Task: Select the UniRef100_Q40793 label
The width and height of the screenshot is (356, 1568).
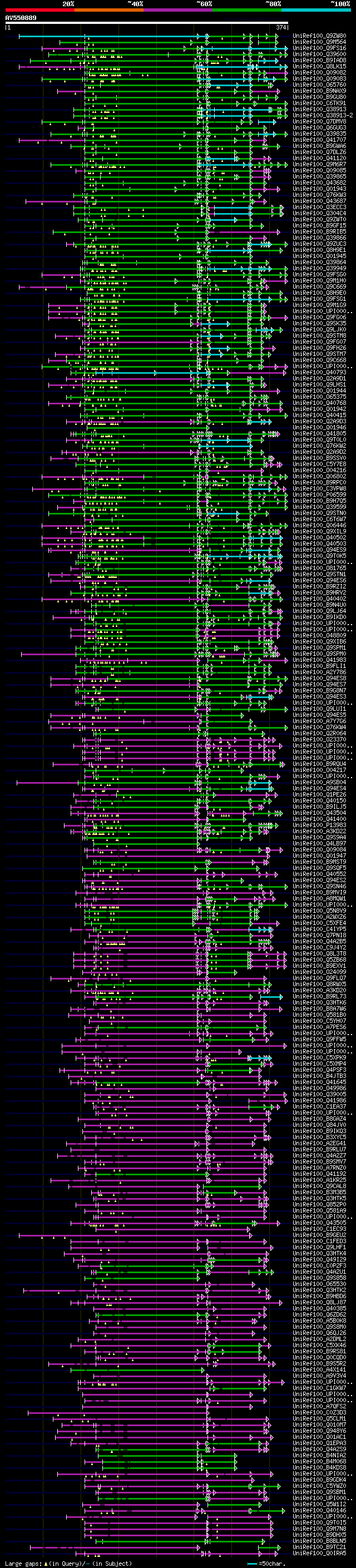Action: (x=319, y=373)
